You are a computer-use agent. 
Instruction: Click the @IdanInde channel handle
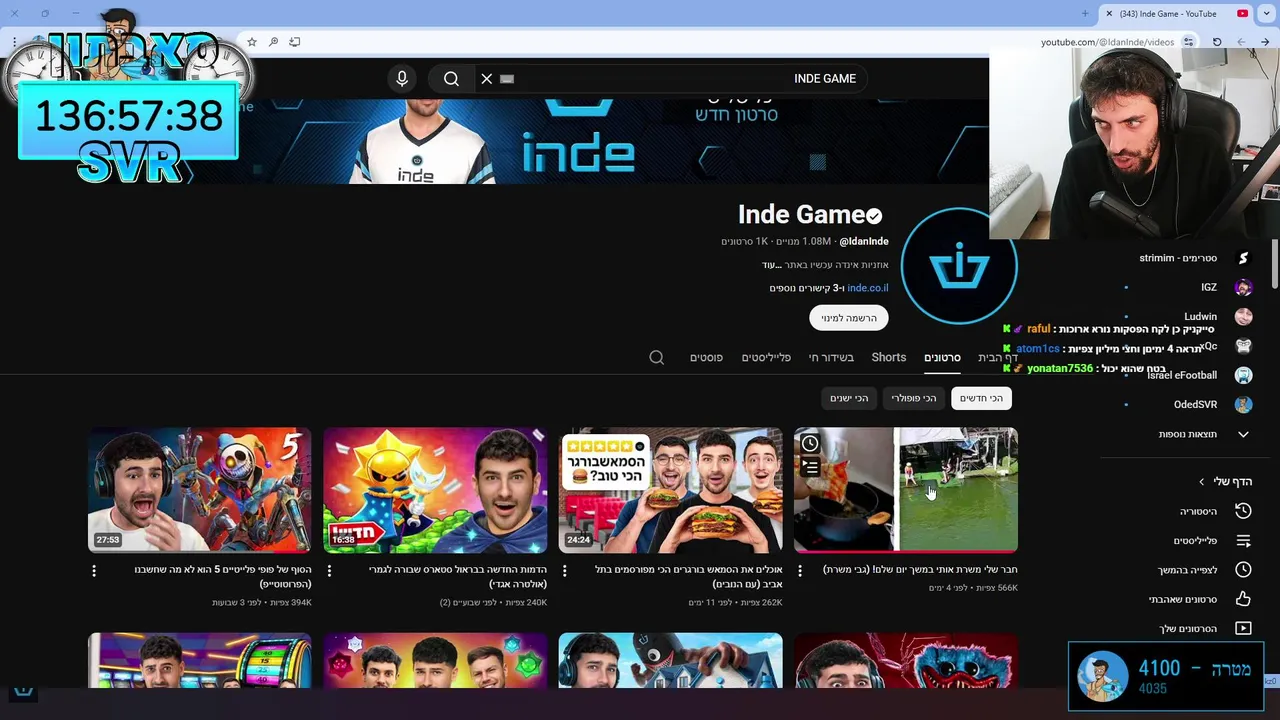click(864, 241)
